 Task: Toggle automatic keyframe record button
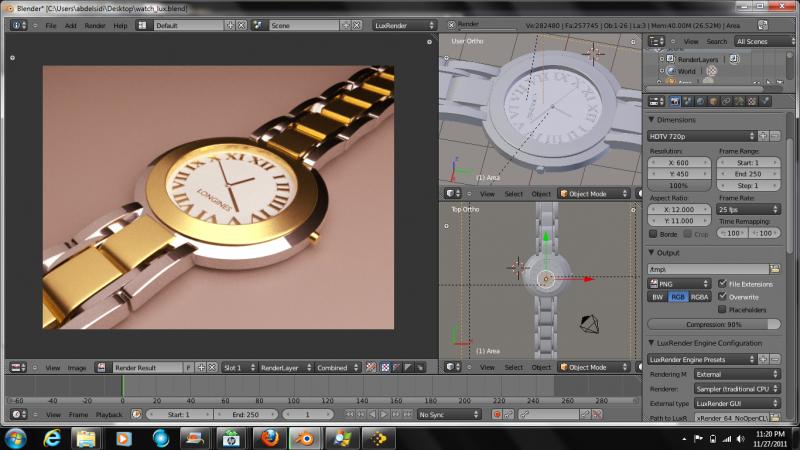click(496, 415)
